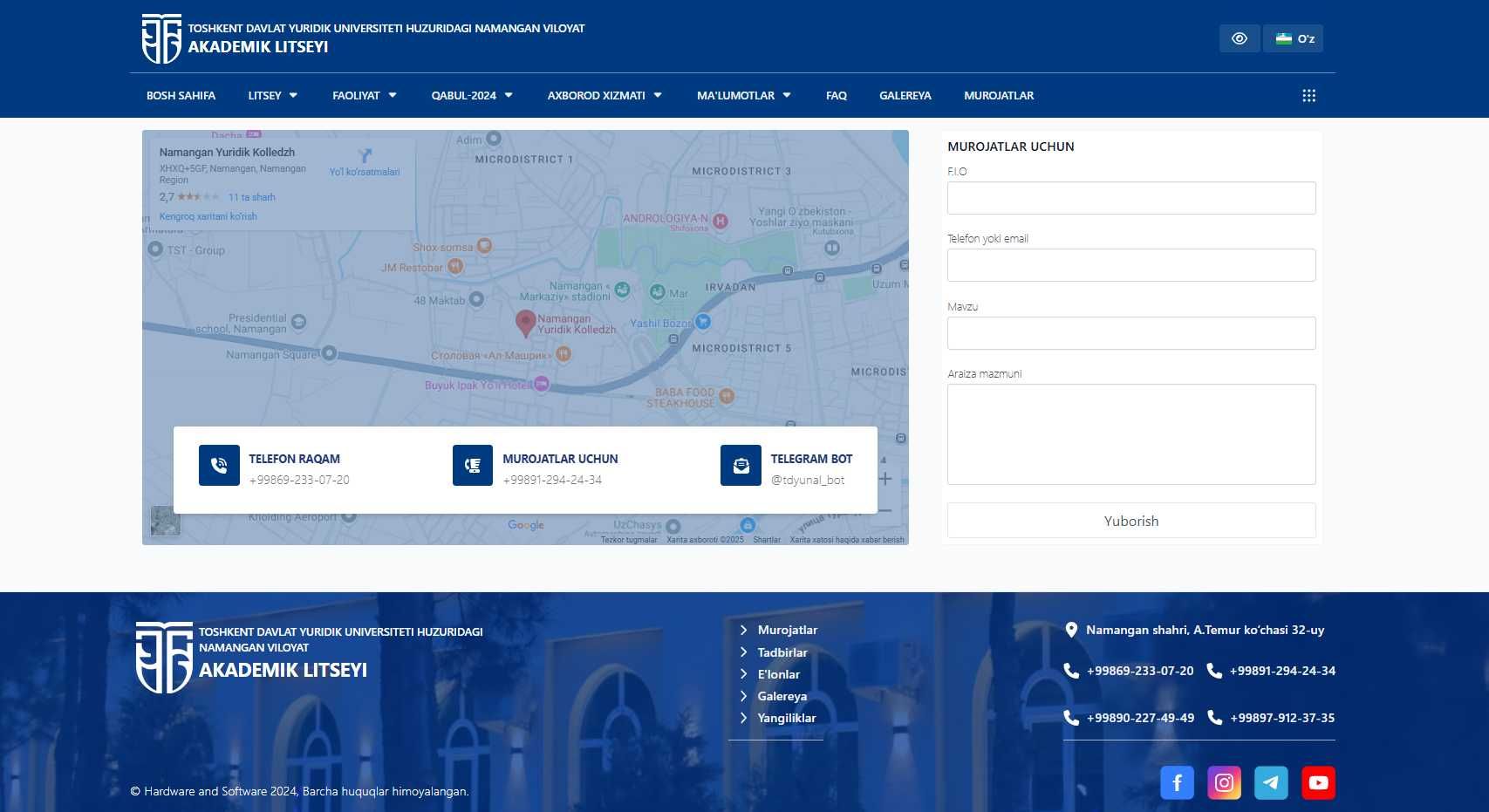Click the TST - Group map marker
The image size is (1489, 812).
155,249
